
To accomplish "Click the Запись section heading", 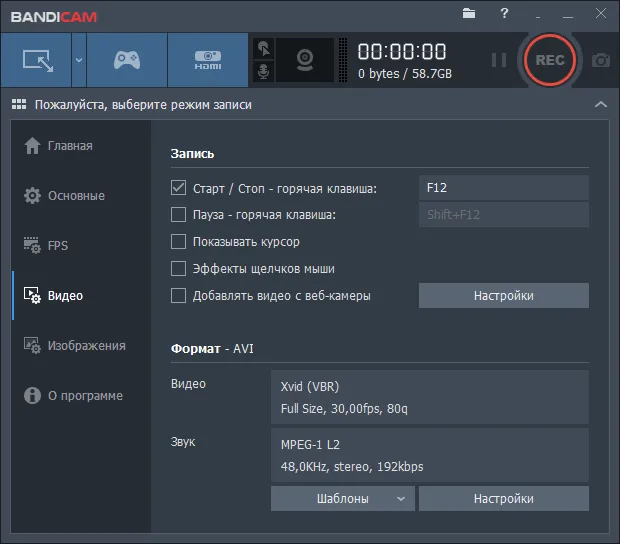I will point(192,153).
